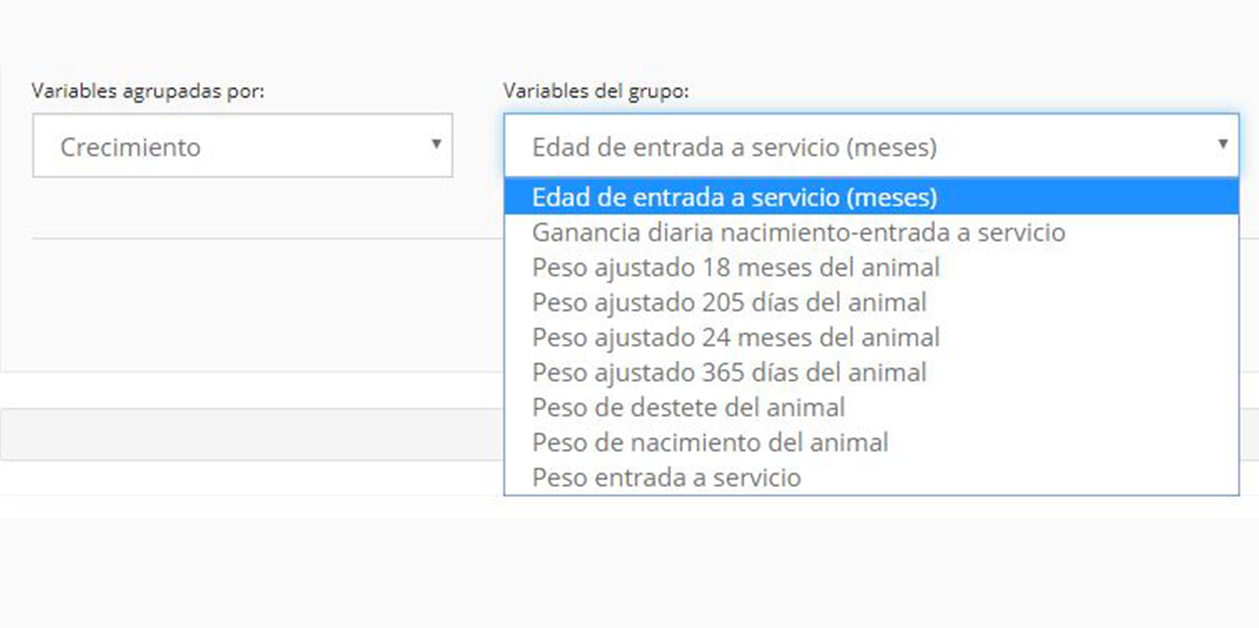Click the arrow of Variables del grupo combo
Image resolution: width=1259 pixels, height=628 pixels.
[1222, 144]
